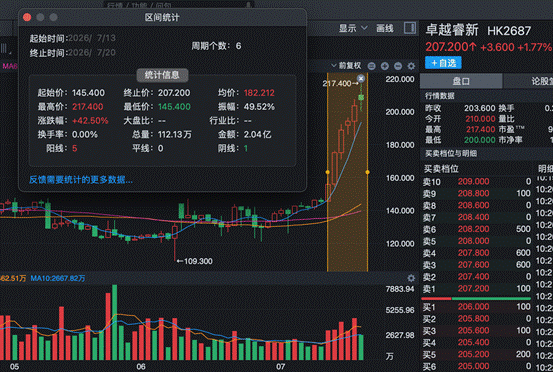553x372 pixels.
Task: Toggle the right sidebar panel icon
Action: coord(410,28)
